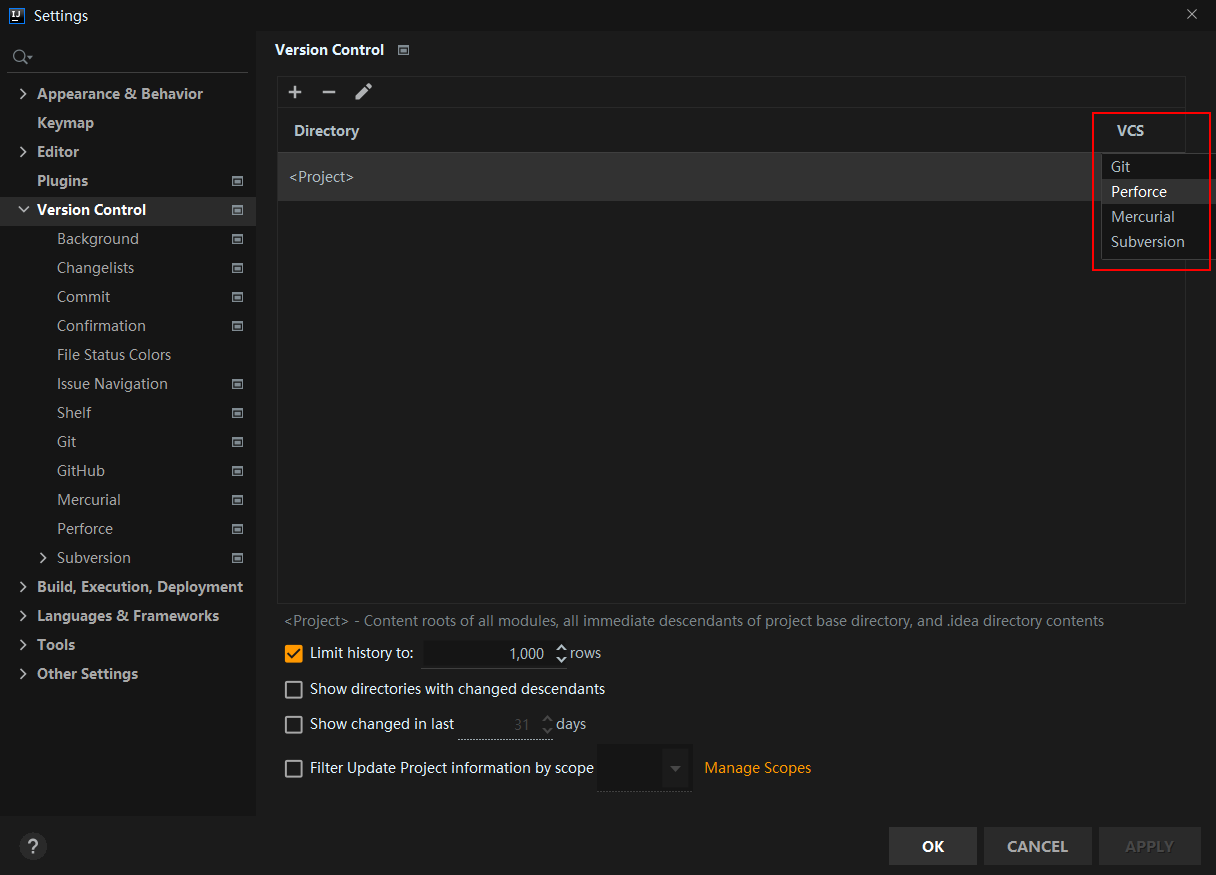Image resolution: width=1216 pixels, height=875 pixels.
Task: Open Keymap settings page
Action: coord(65,123)
